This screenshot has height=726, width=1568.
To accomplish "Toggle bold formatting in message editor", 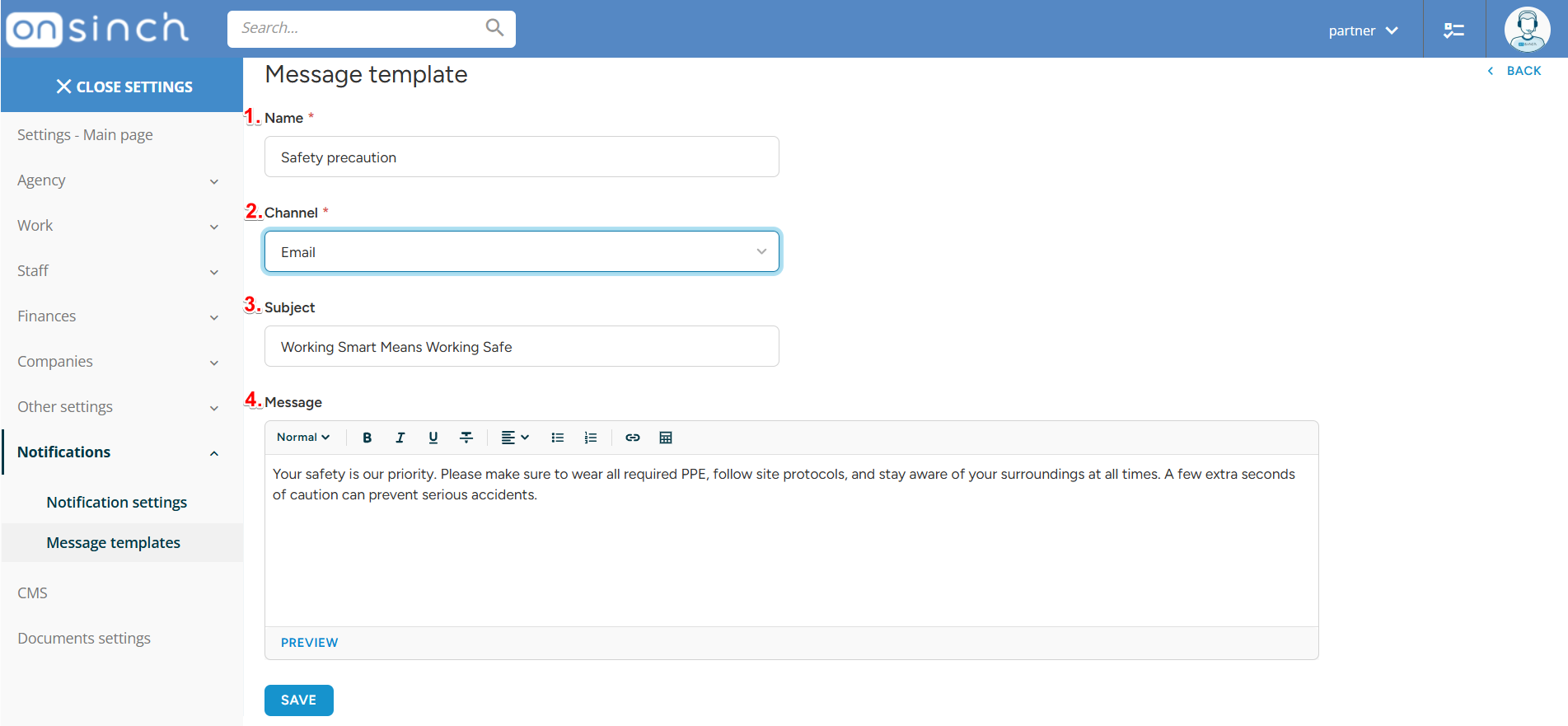I will 367,438.
